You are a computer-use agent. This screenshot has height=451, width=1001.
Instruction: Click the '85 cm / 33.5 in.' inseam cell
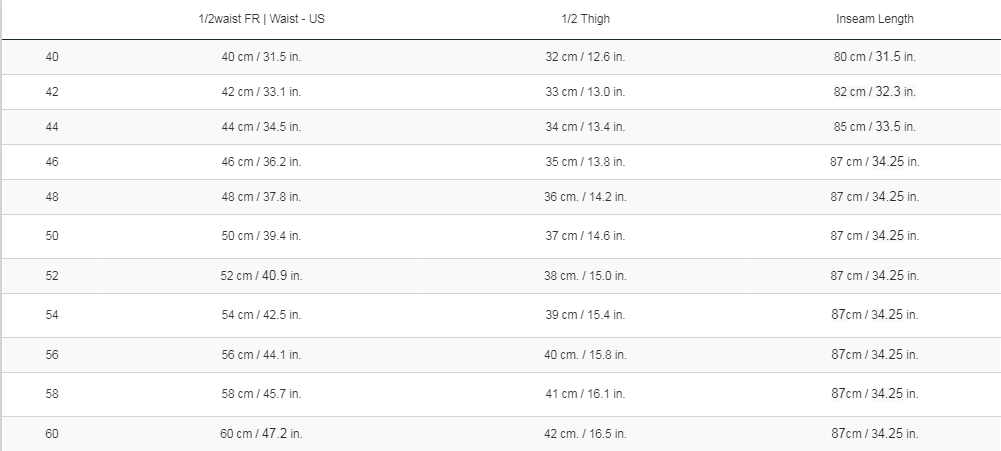(875, 127)
